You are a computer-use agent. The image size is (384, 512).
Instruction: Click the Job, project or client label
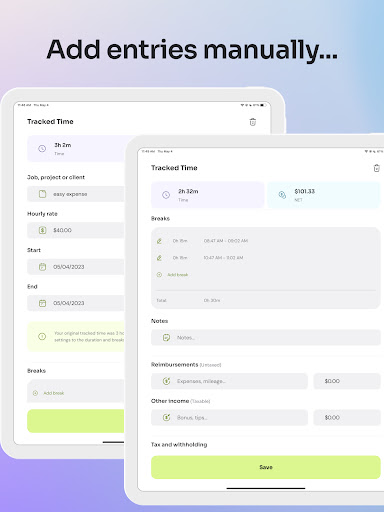(56, 177)
